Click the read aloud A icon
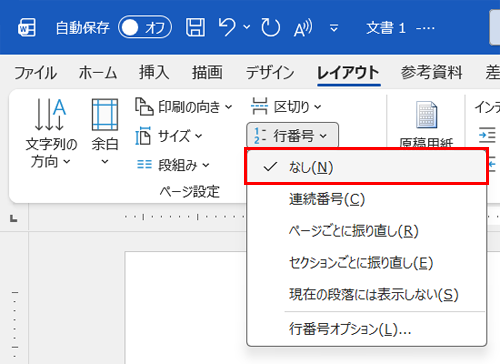The height and width of the screenshot is (364, 500). tap(303, 28)
